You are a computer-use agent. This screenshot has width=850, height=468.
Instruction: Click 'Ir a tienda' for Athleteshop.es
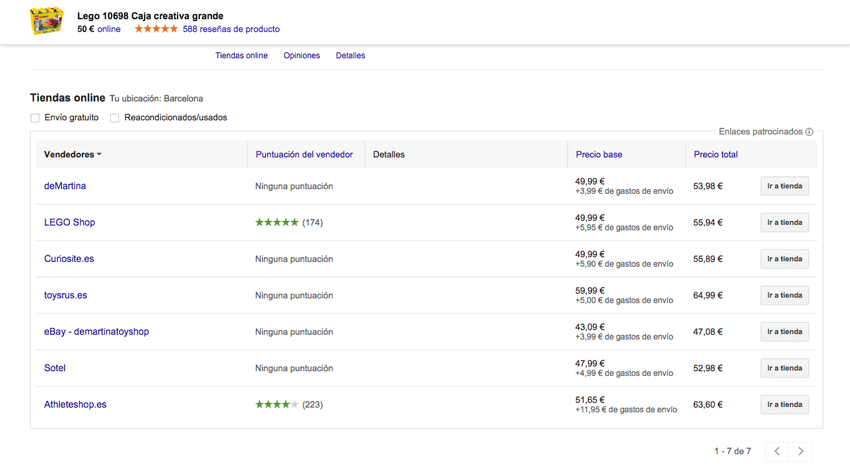784,405
